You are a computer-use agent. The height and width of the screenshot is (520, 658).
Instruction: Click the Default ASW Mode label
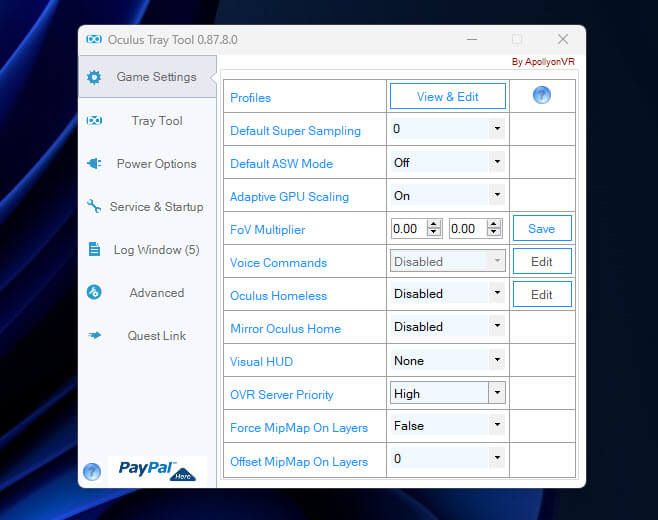[282, 164]
